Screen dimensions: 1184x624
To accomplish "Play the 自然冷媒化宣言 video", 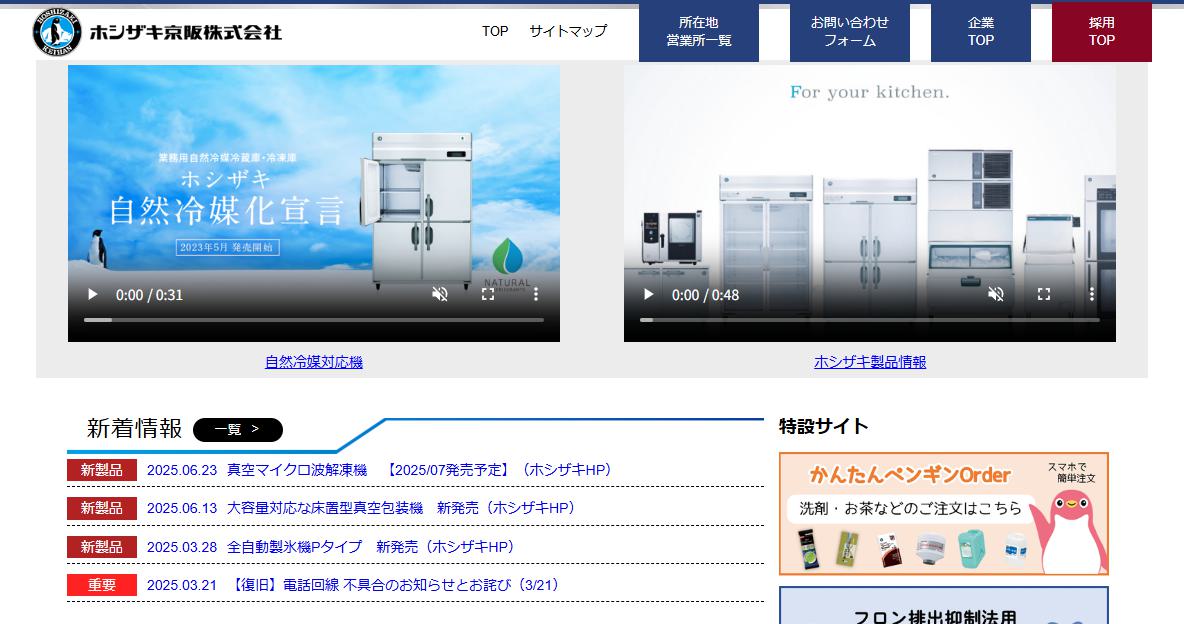I will 92,295.
